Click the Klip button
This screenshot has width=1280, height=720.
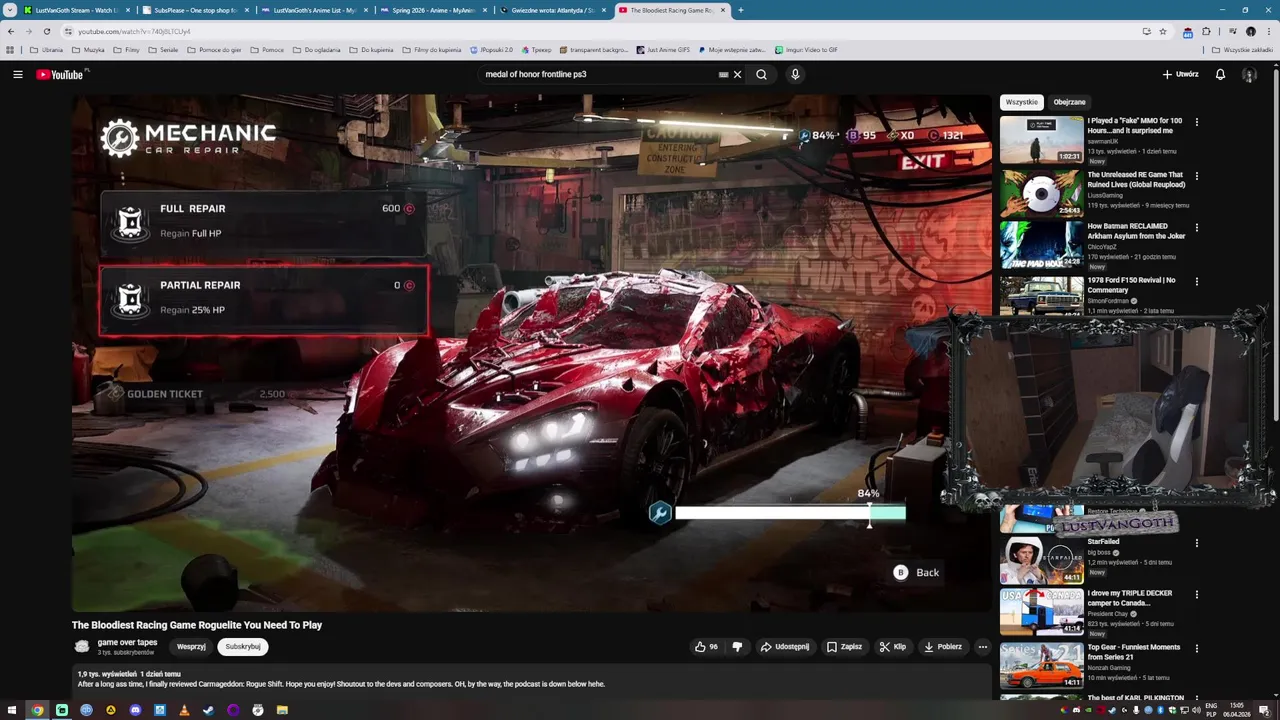tap(892, 647)
